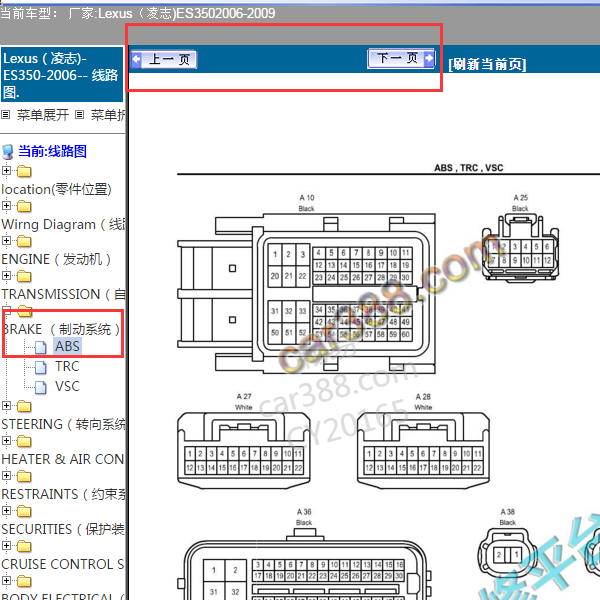Click the menu collapse icon before 菜单折叠
600x600 pixels.
pyautogui.click(x=79, y=114)
